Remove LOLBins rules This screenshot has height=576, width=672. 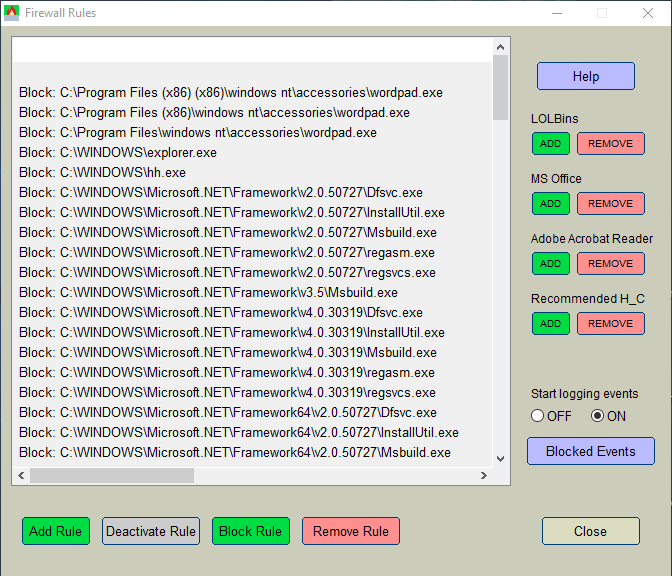pyautogui.click(x=610, y=144)
